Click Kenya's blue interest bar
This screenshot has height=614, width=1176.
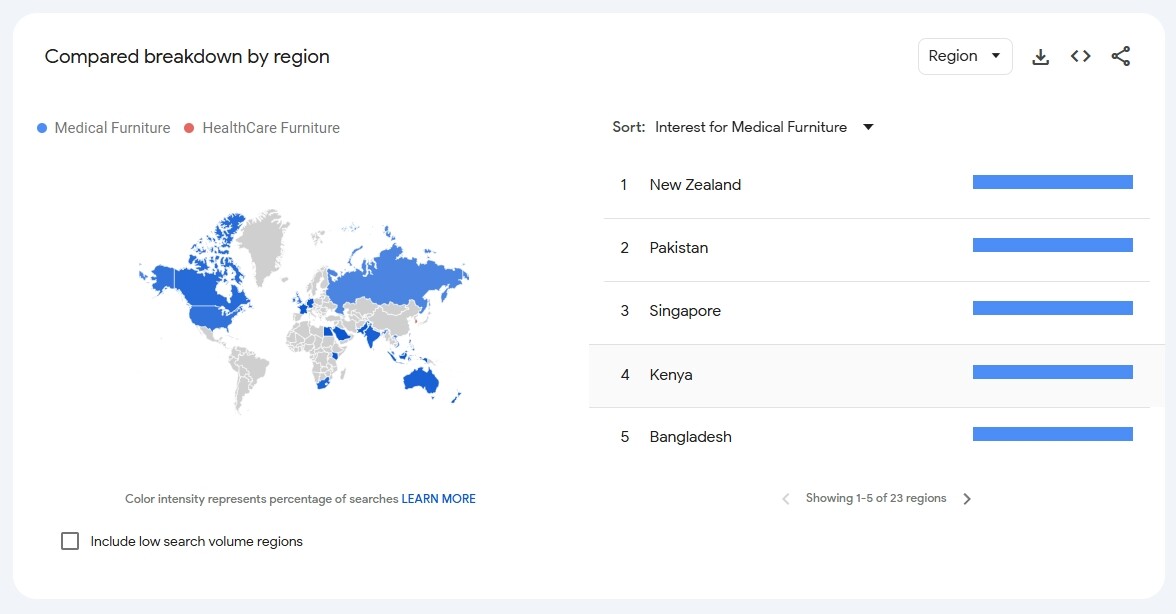1052,372
